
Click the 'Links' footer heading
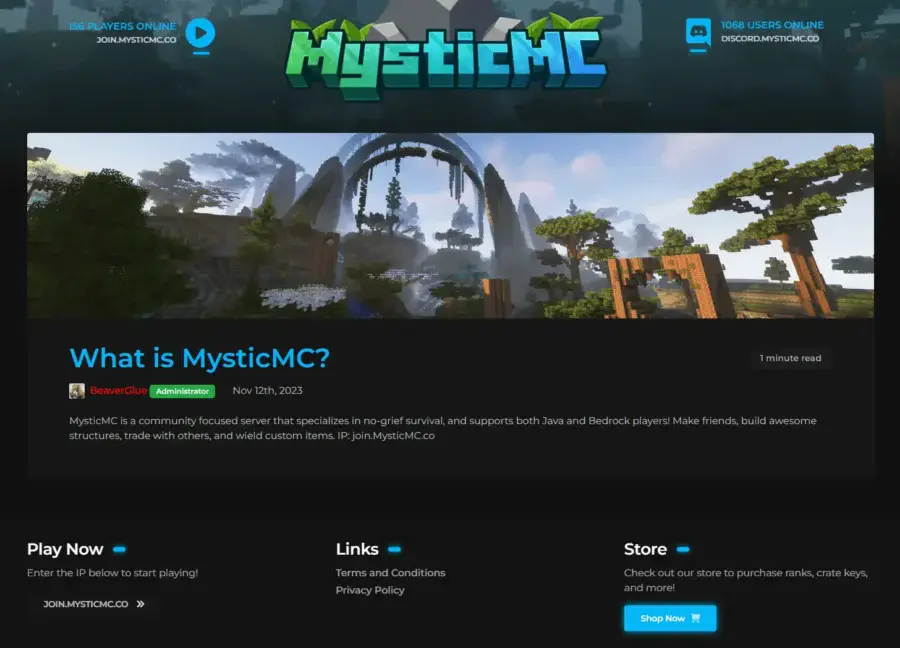pos(357,549)
